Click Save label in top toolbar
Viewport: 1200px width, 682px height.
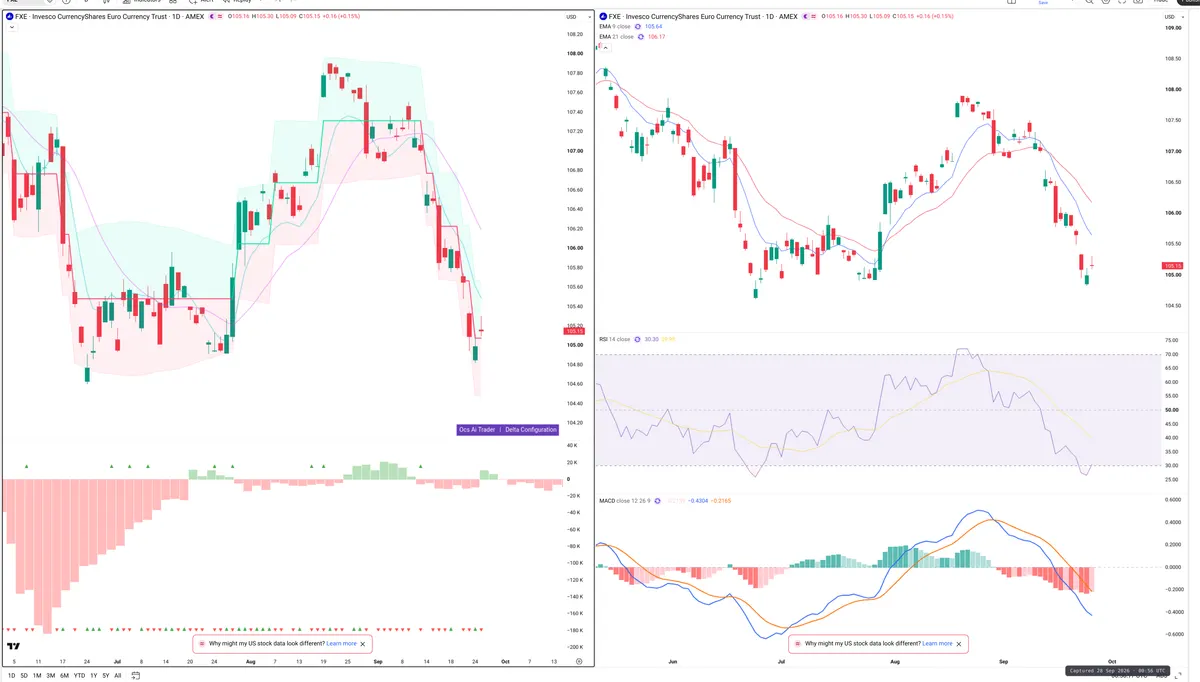(1044, 3)
